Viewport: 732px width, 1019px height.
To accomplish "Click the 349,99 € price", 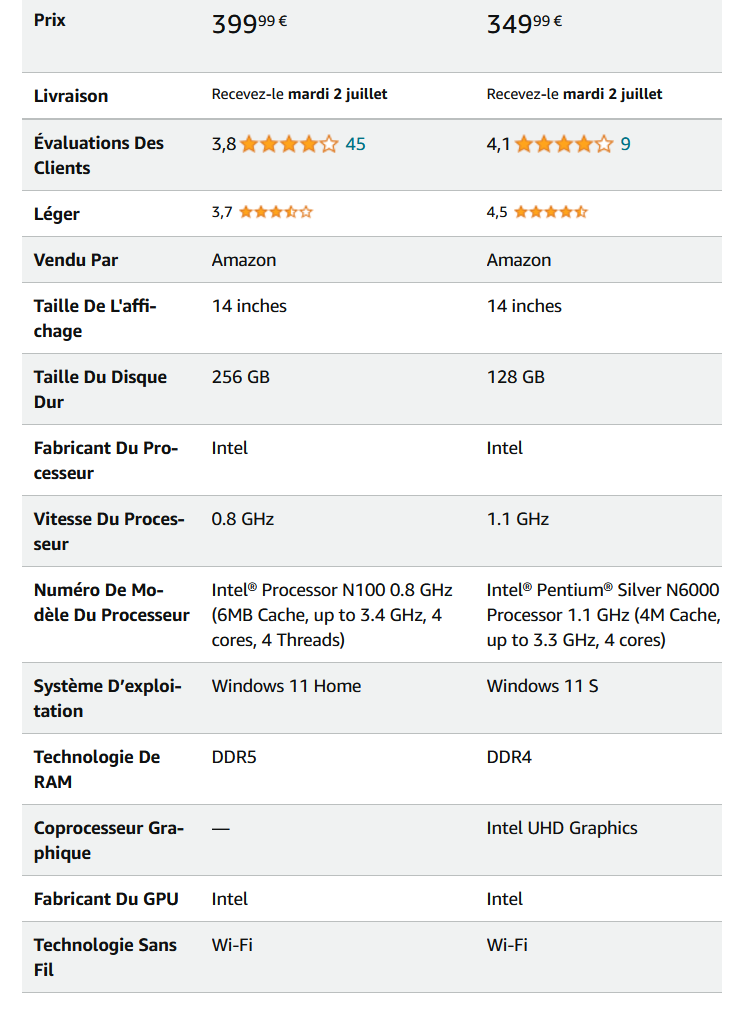I will tap(525, 24).
